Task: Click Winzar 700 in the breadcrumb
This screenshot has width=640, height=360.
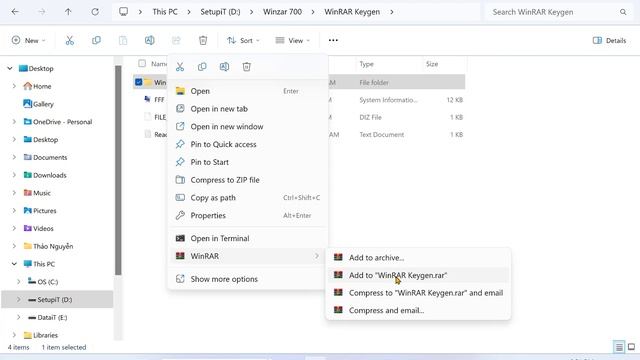Action: (282, 12)
